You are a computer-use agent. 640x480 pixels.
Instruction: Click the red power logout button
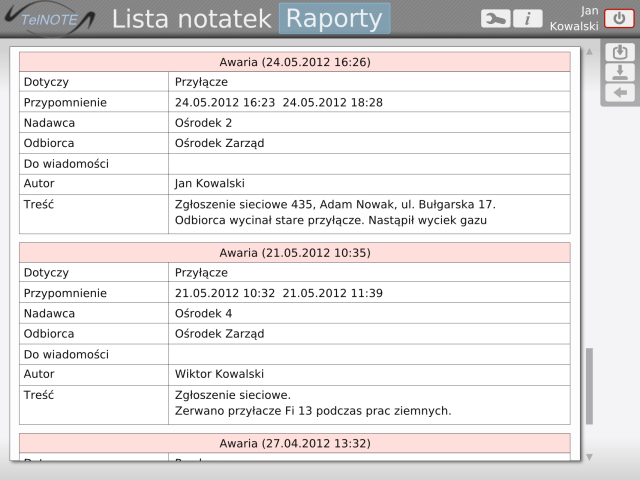point(619,19)
